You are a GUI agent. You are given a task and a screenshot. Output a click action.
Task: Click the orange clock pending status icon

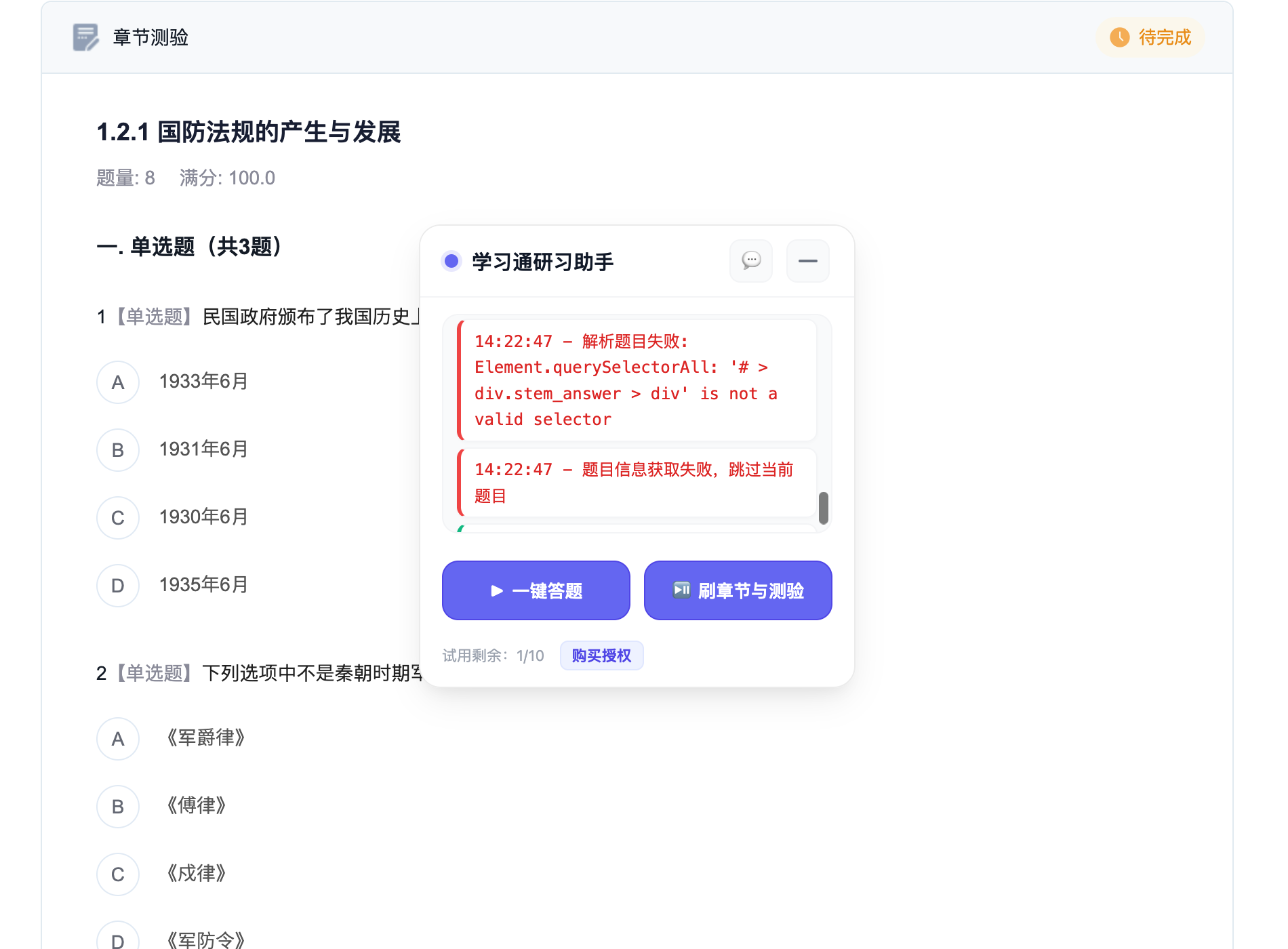pyautogui.click(x=1119, y=37)
